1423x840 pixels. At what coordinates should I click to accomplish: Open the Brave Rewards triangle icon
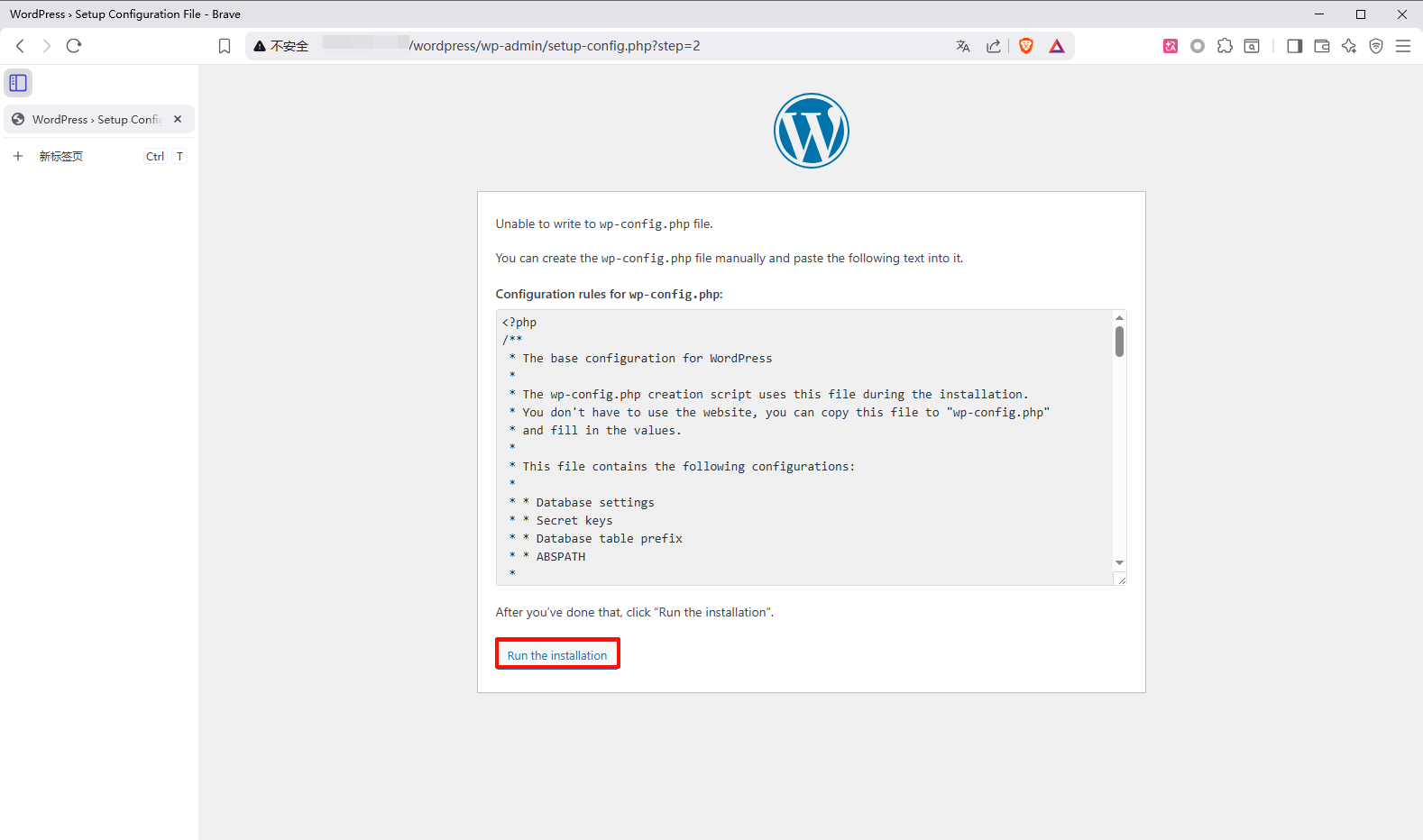pyautogui.click(x=1057, y=46)
